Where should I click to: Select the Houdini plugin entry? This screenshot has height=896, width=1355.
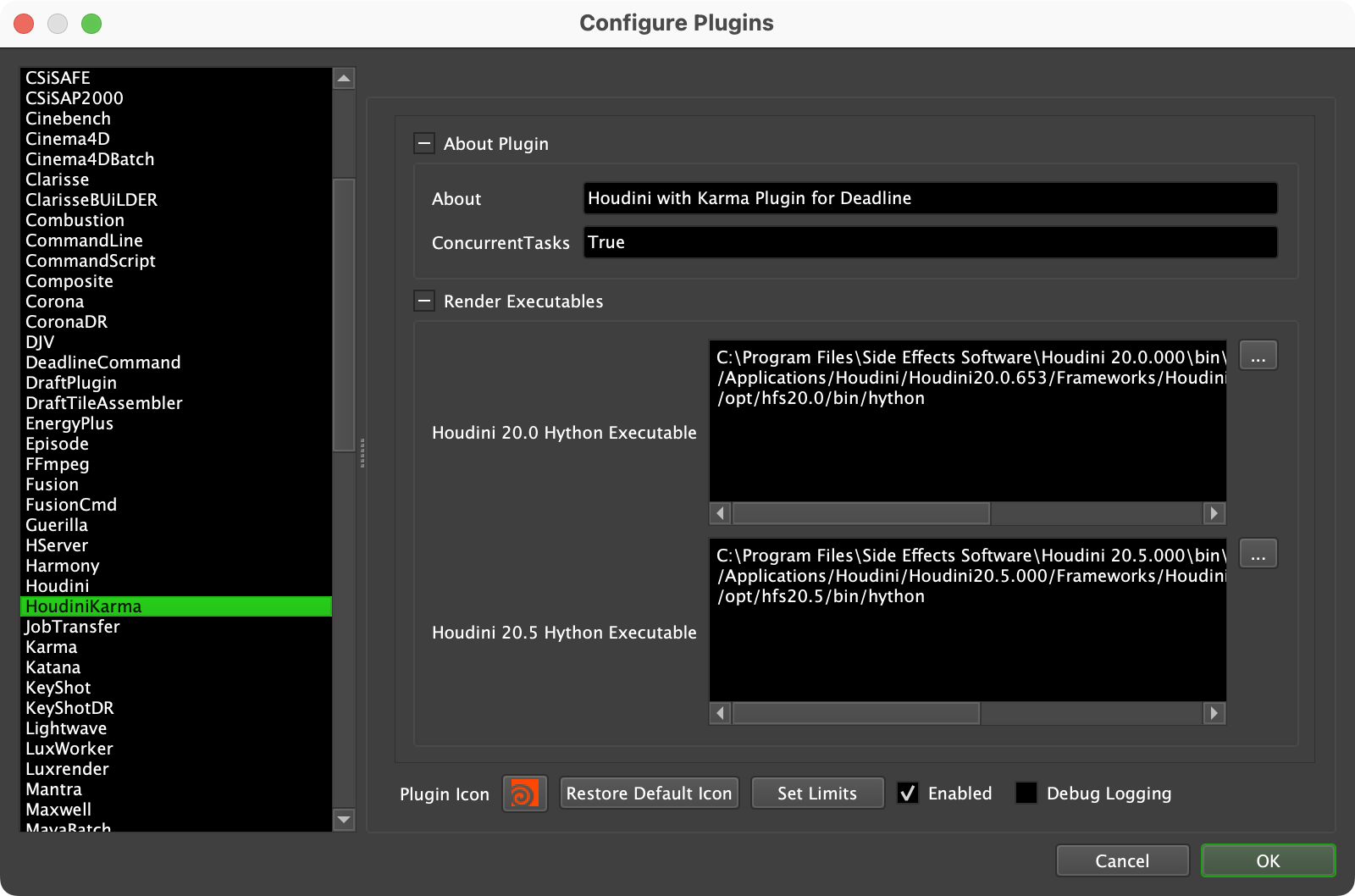[176, 586]
